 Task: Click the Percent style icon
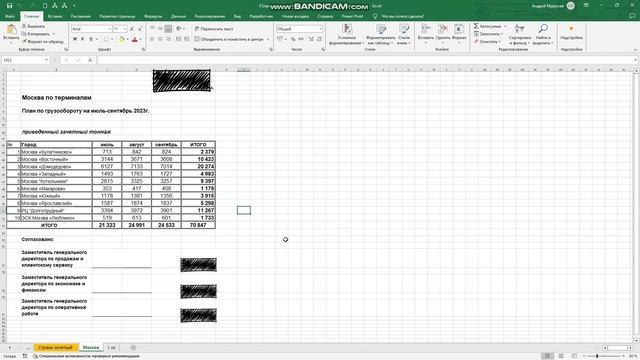[293, 39]
